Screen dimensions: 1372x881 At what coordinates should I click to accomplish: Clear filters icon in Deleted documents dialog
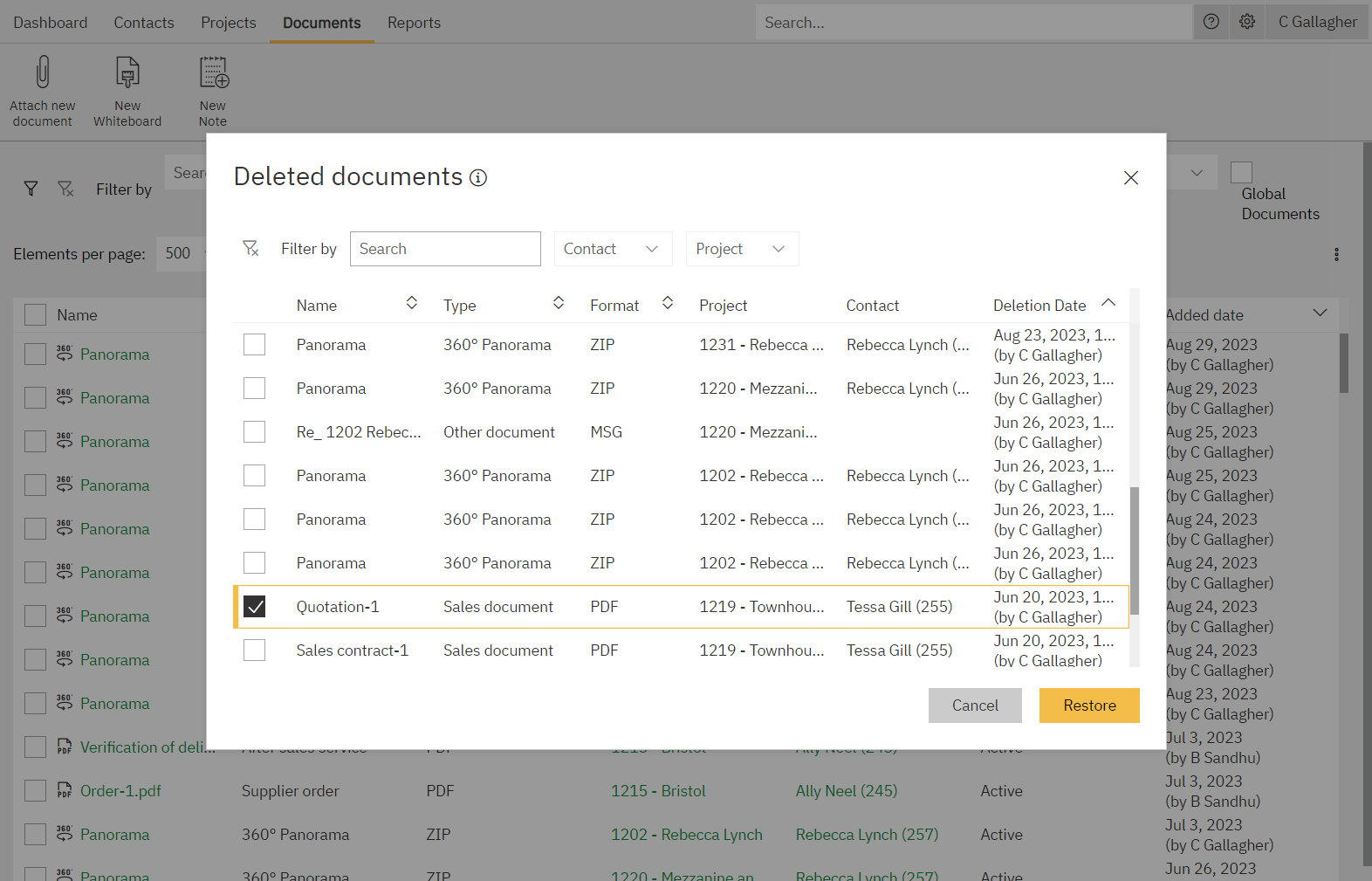pos(250,249)
